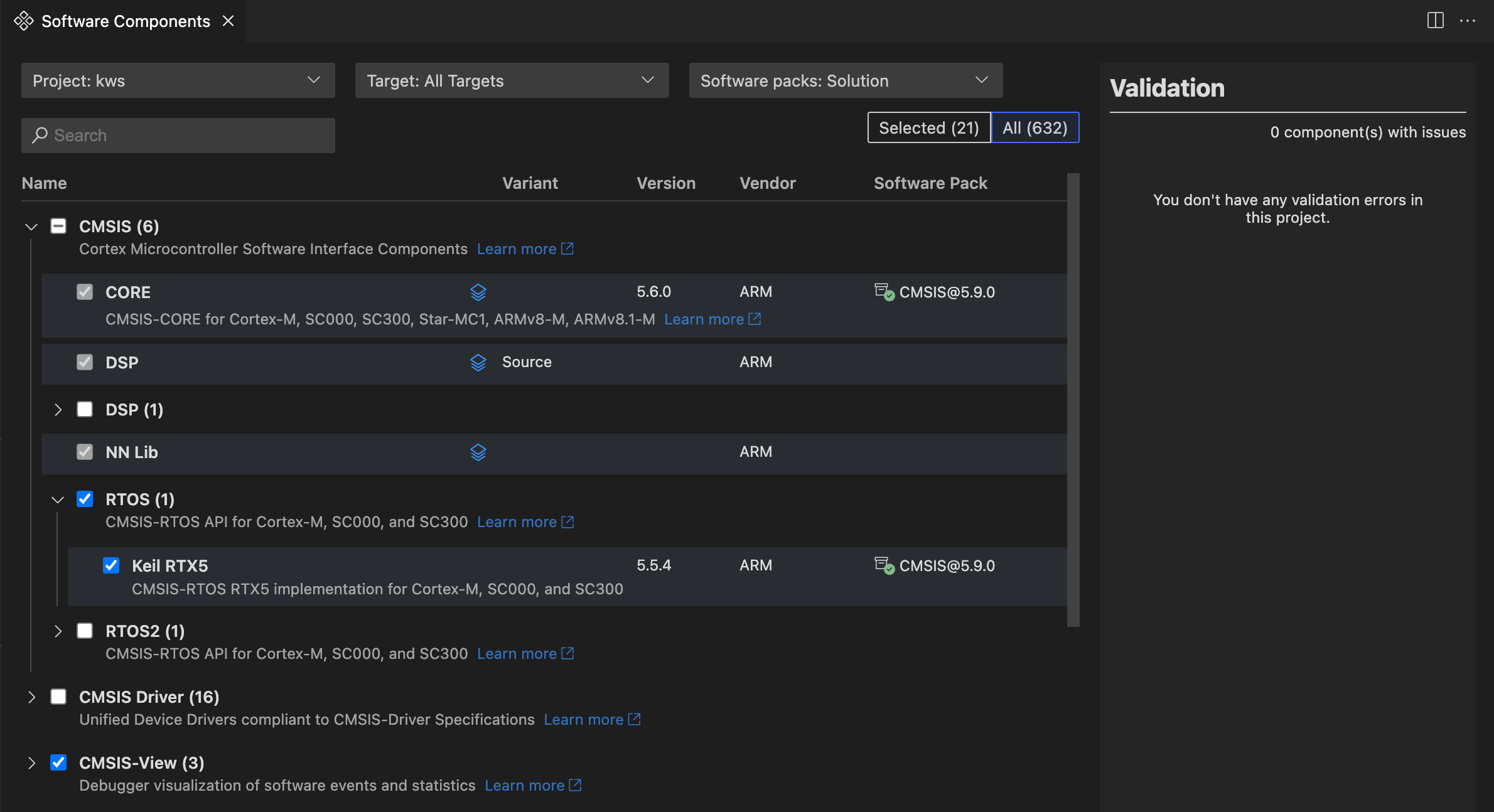
Task: Click the component list vertical scrollbar
Action: pyautogui.click(x=1073, y=400)
